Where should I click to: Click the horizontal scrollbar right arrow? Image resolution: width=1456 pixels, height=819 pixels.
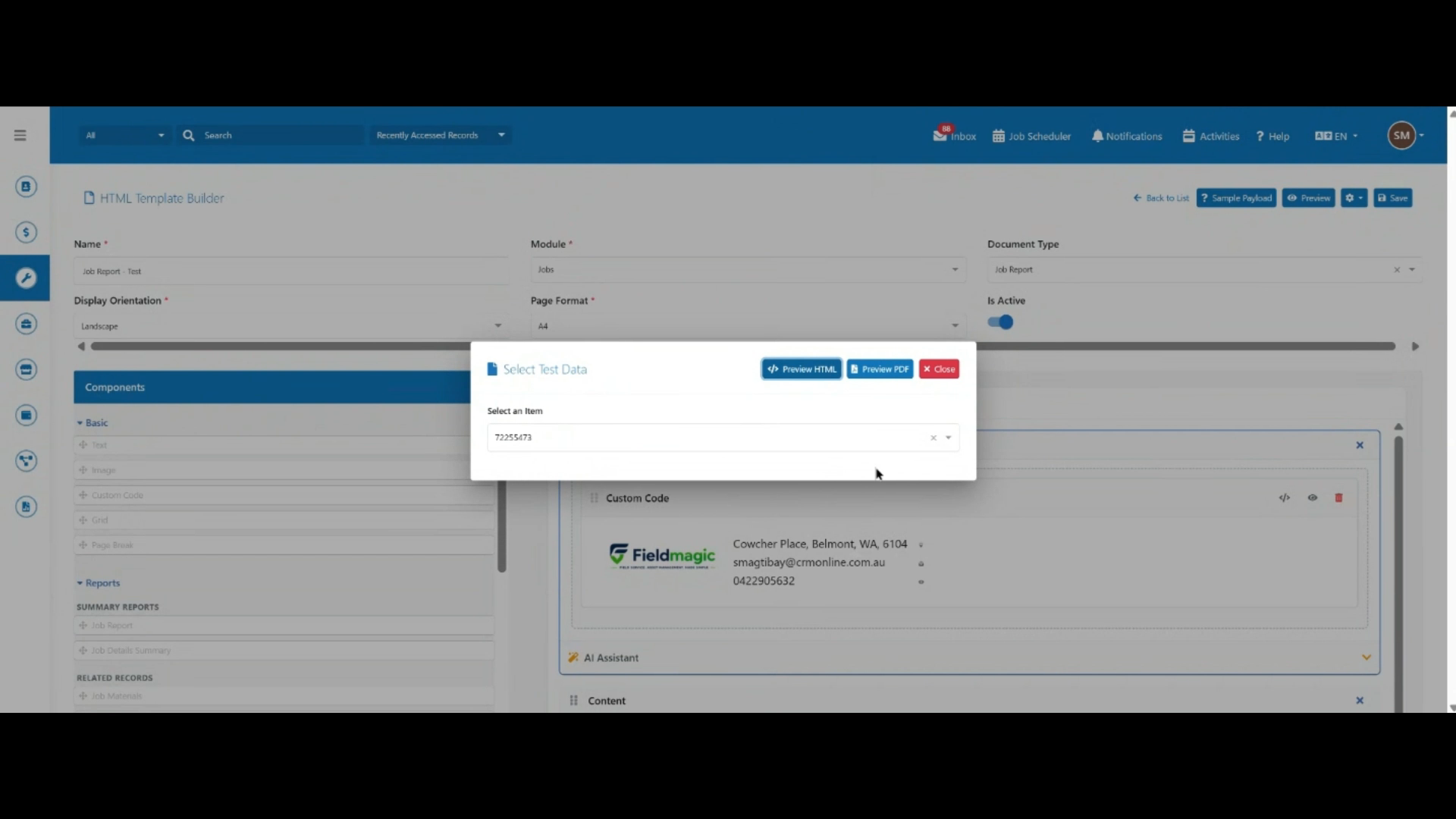pyautogui.click(x=1415, y=347)
